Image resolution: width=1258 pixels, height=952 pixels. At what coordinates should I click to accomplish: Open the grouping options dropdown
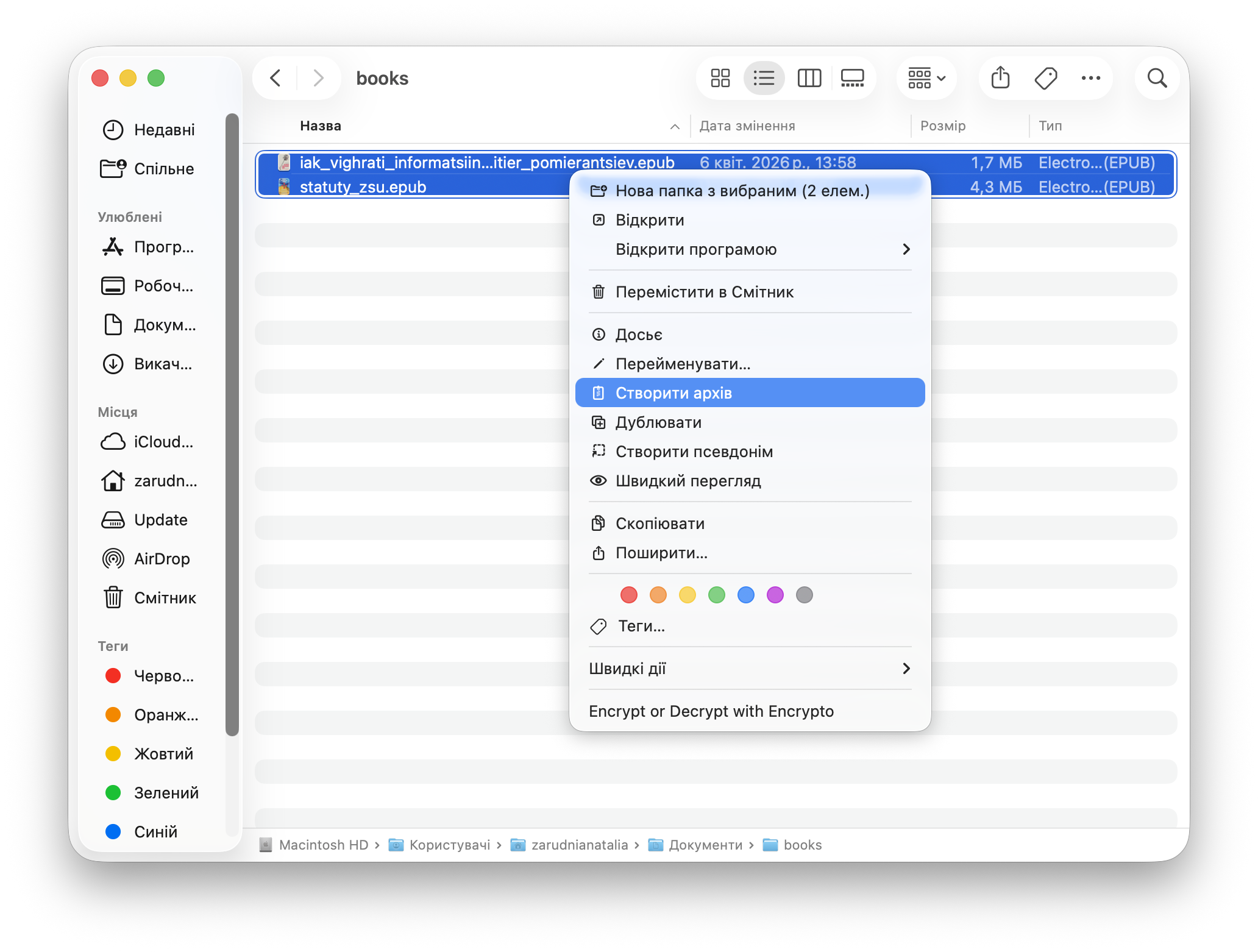coord(926,78)
